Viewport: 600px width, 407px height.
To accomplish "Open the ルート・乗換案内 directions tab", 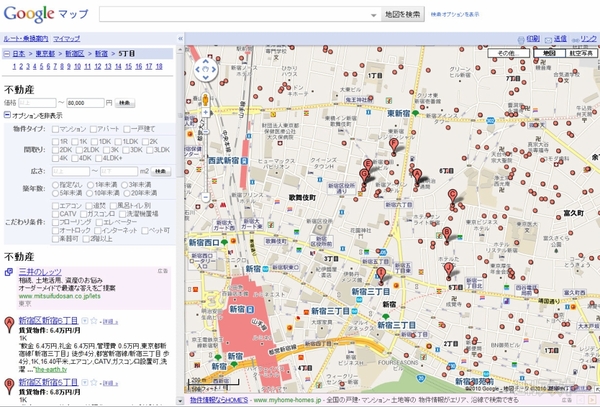I will [26, 39].
